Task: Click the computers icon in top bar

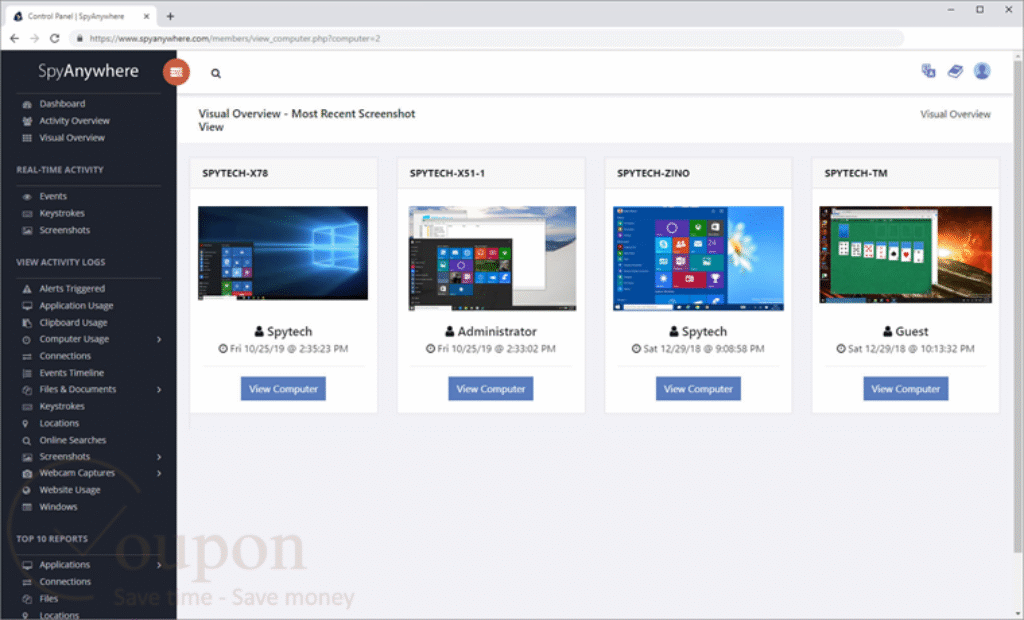Action: pyautogui.click(x=928, y=71)
